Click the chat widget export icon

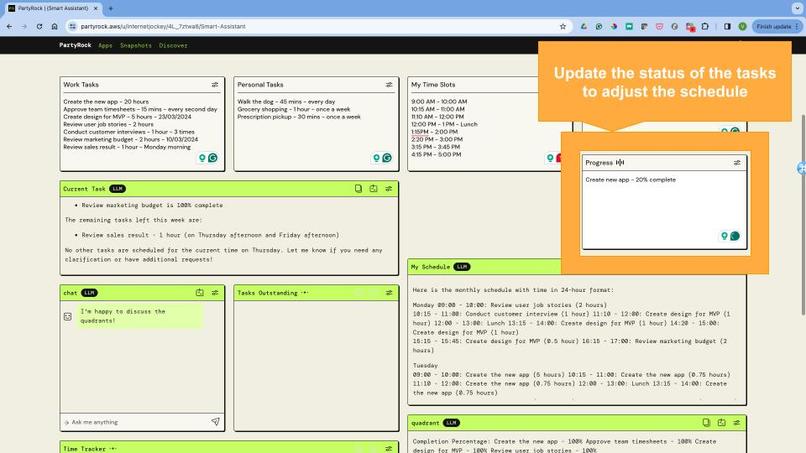click(199, 293)
